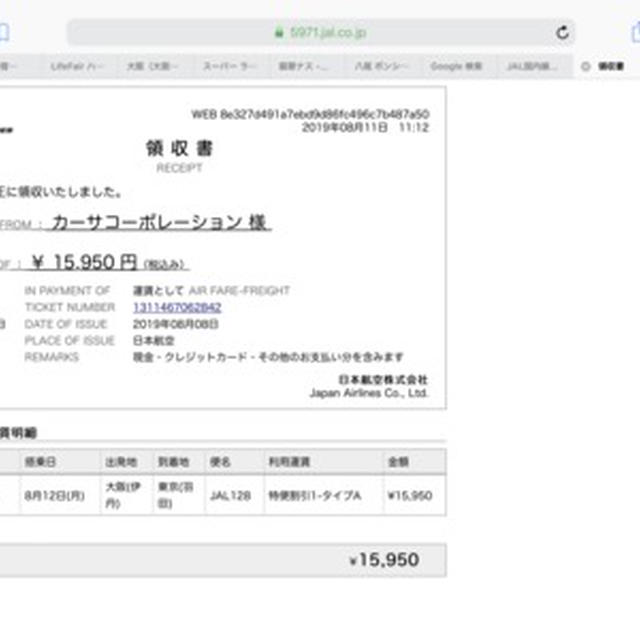Screen dimensions: 640x640
Task: Tap the share icon right of the address bar
Action: pyautogui.click(x=636, y=32)
